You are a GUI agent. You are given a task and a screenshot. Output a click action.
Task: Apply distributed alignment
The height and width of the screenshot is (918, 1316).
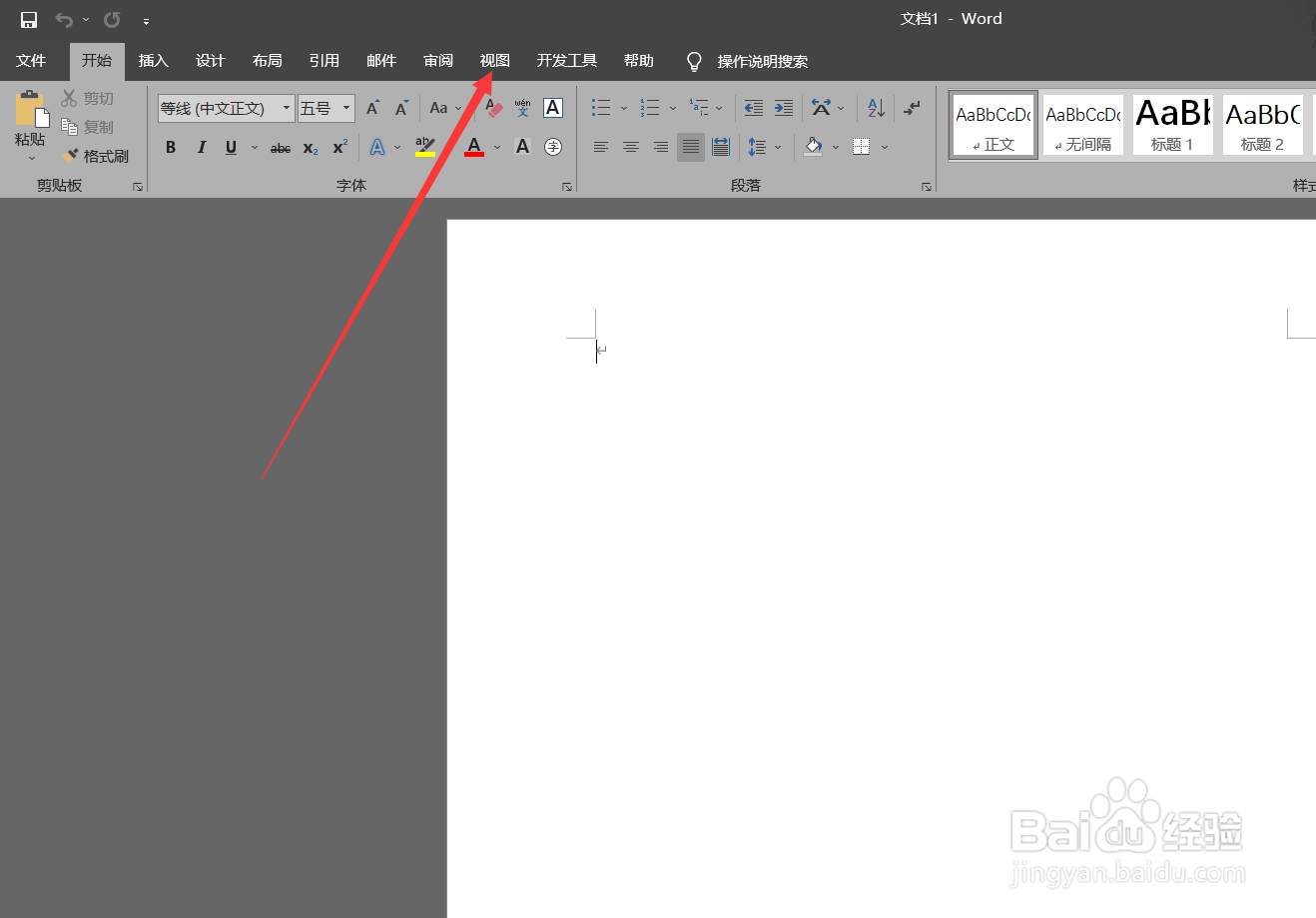pos(721,147)
